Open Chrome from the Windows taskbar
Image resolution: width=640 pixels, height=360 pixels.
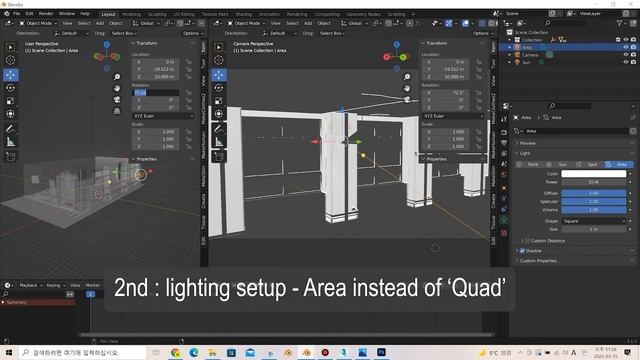click(176, 353)
